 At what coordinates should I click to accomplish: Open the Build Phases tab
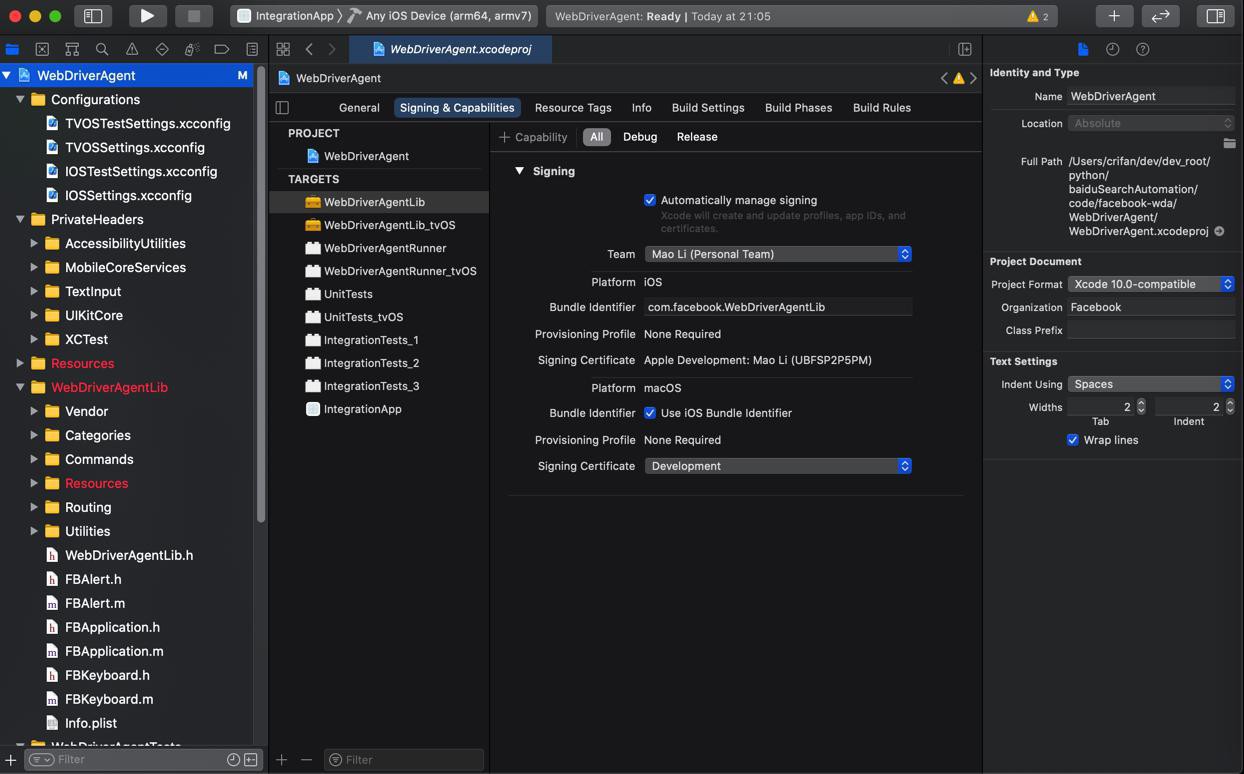click(799, 108)
